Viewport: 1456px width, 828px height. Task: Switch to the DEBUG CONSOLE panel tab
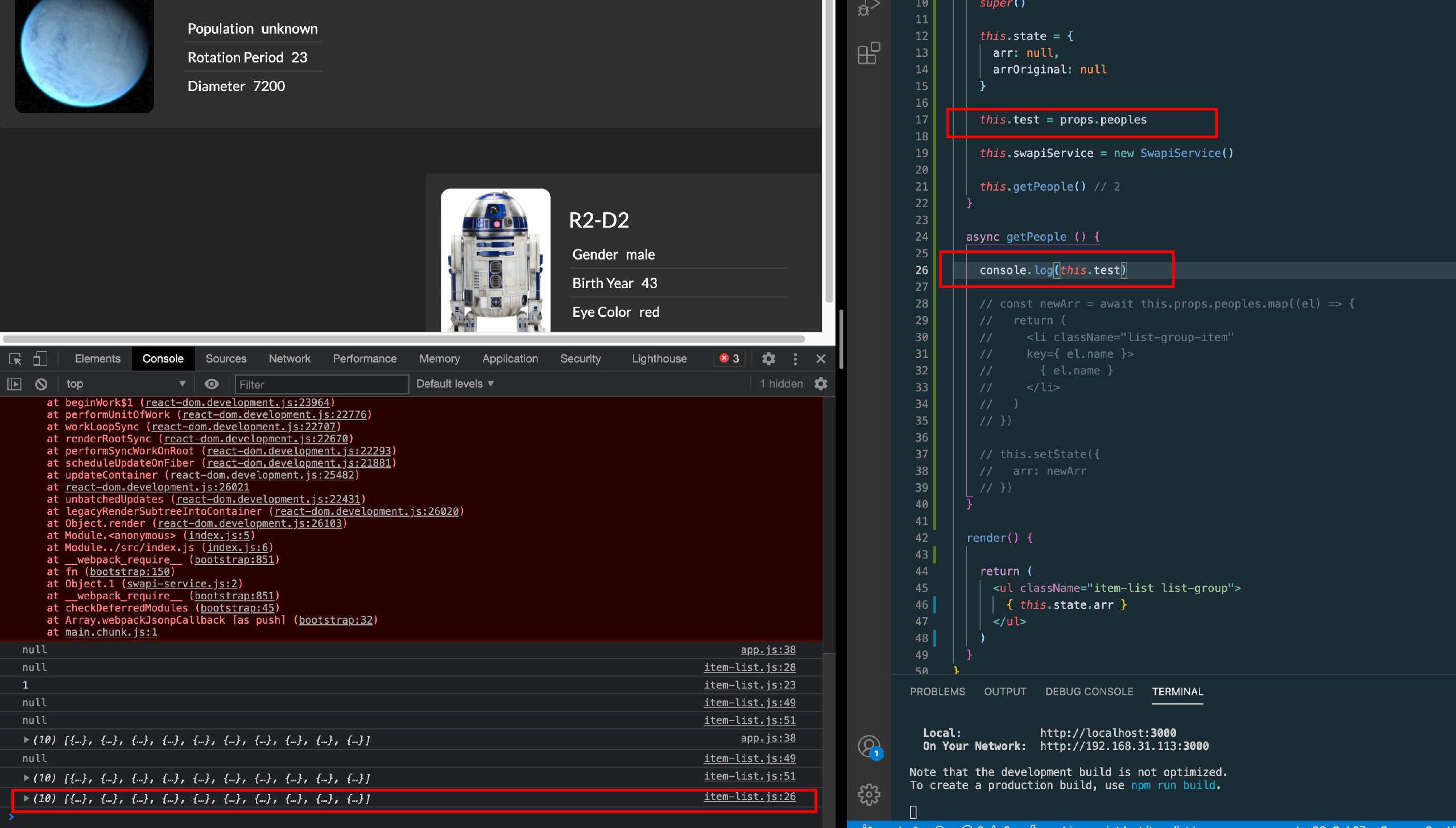tap(1089, 691)
